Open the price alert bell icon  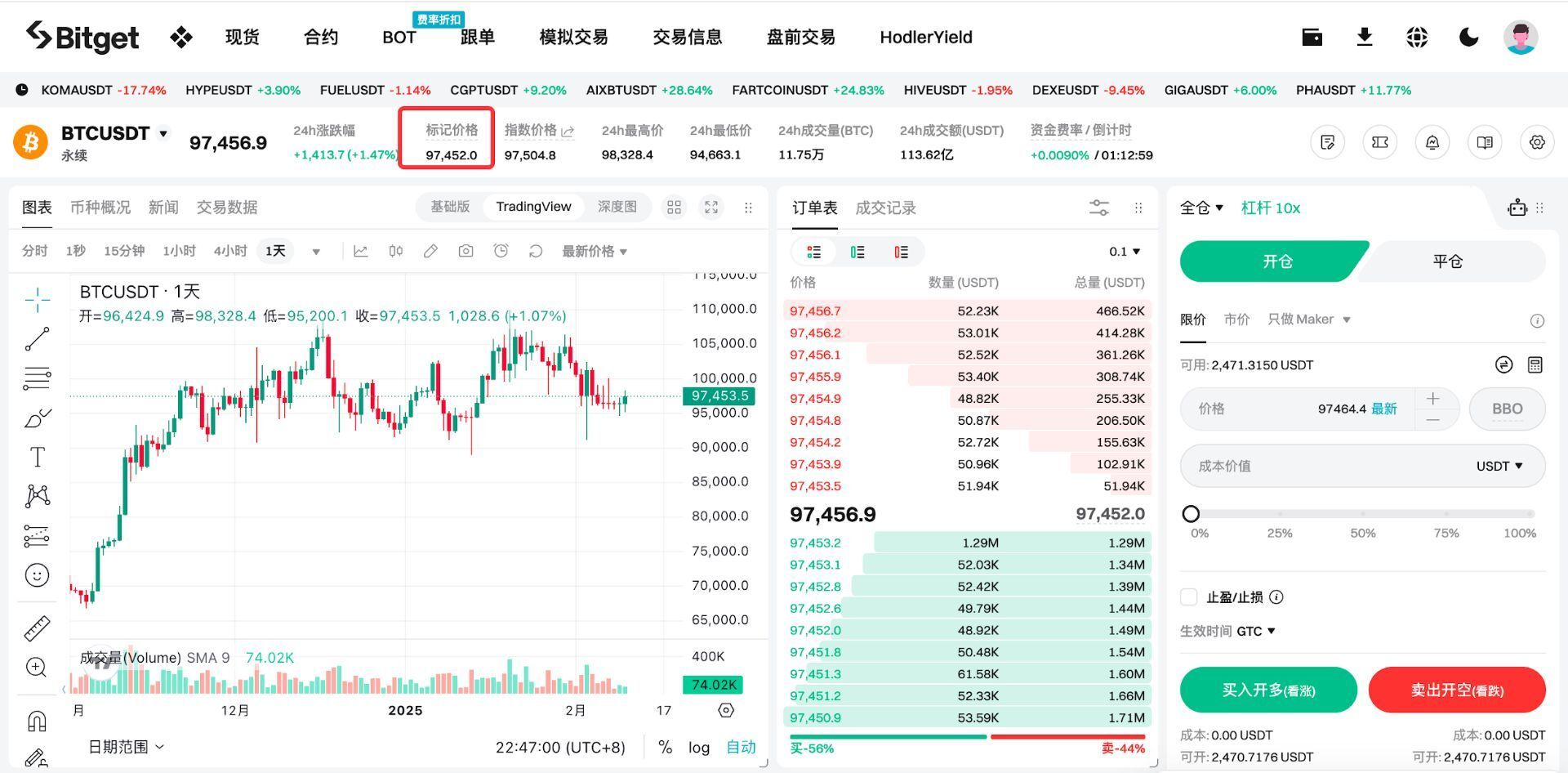[1432, 142]
